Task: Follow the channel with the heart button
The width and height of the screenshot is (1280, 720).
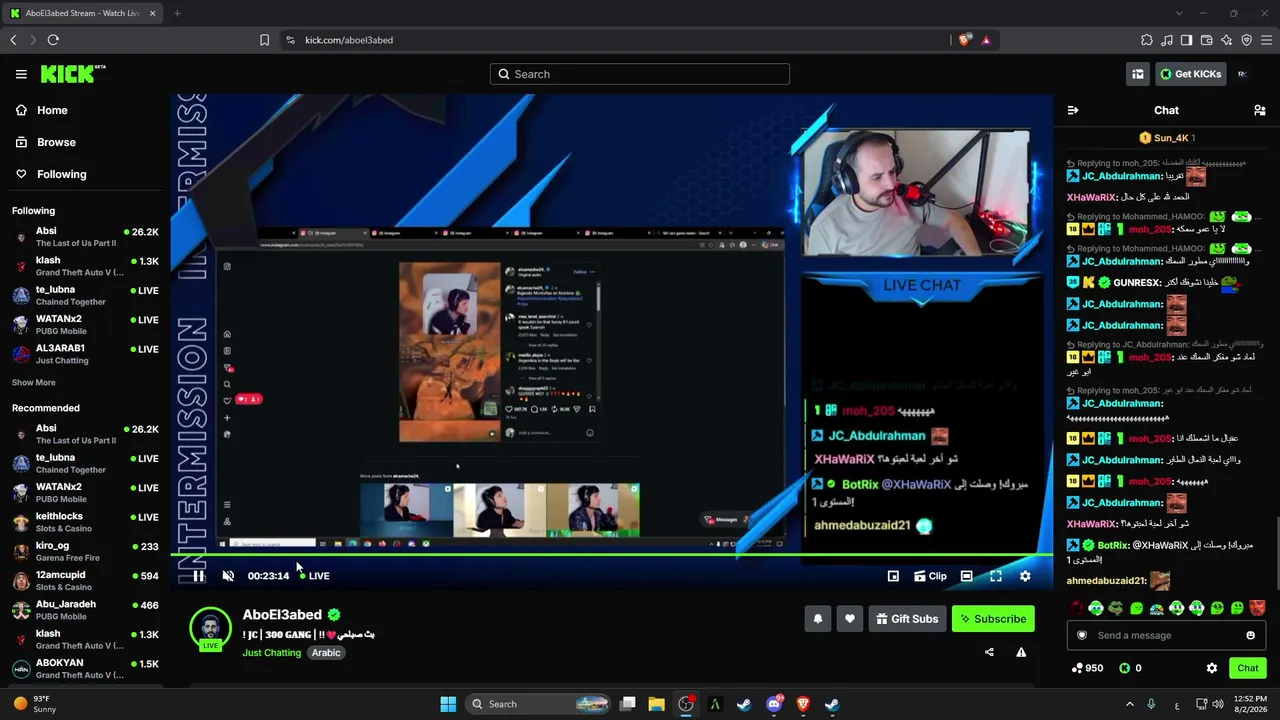Action: click(x=850, y=619)
